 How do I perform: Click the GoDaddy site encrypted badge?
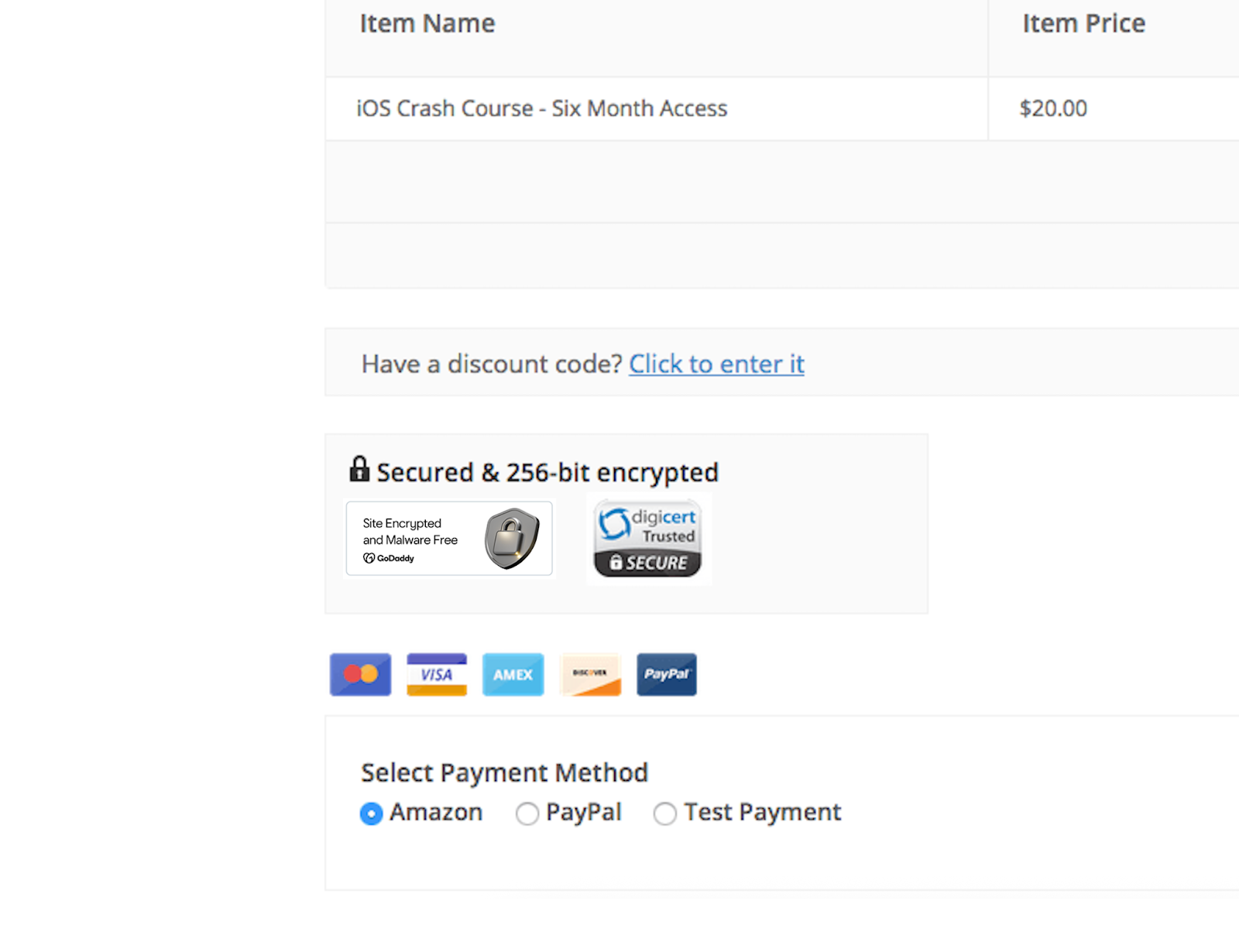(x=448, y=539)
